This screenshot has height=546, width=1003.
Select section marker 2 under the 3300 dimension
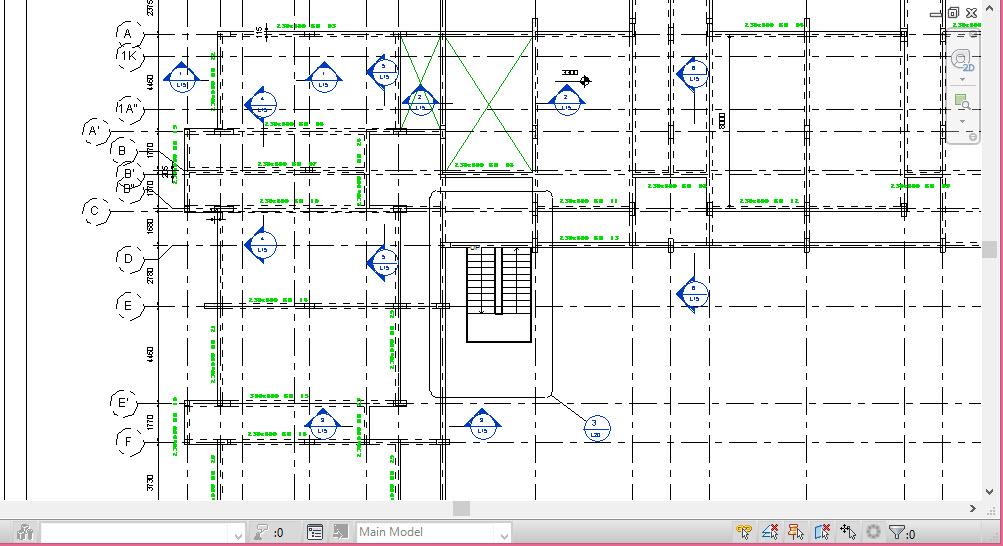[x=566, y=100]
